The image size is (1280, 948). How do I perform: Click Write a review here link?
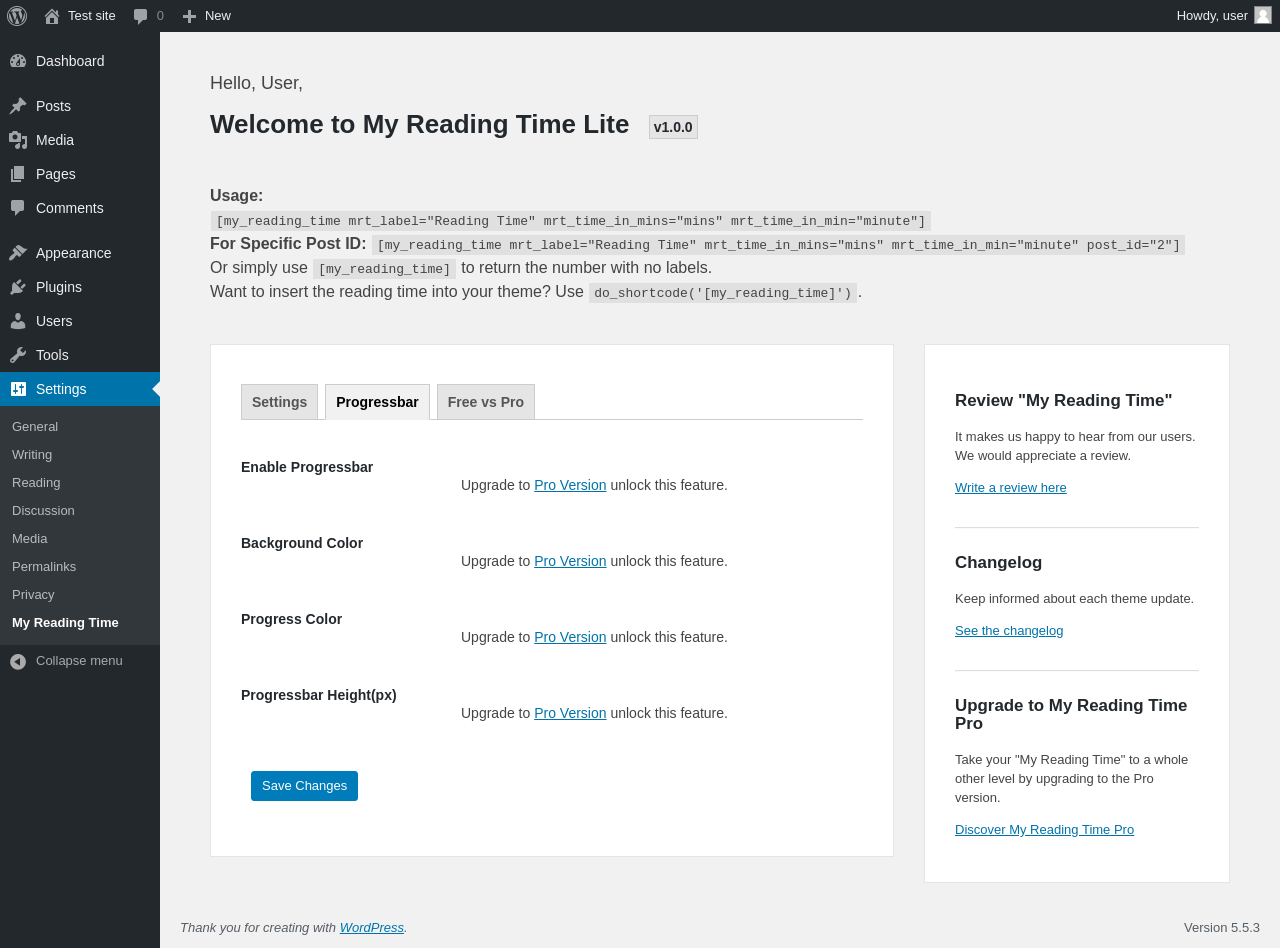click(1011, 488)
